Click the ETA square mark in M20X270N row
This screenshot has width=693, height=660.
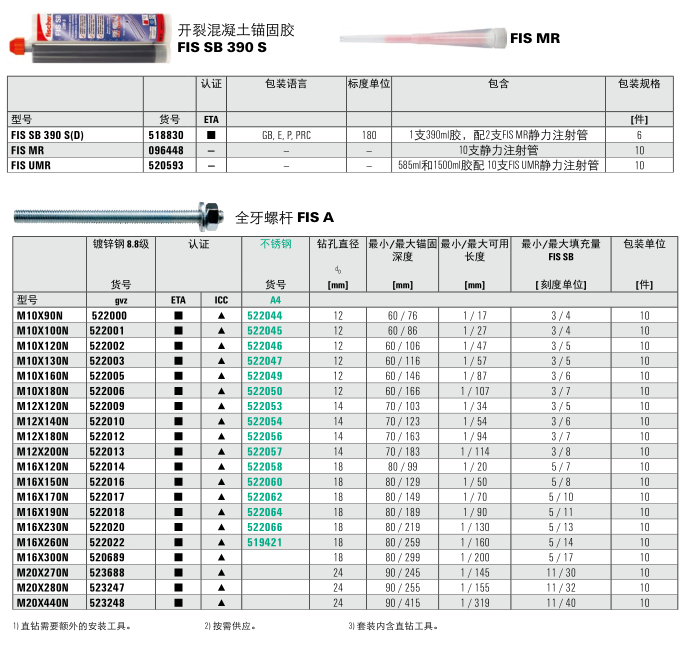[x=178, y=573]
